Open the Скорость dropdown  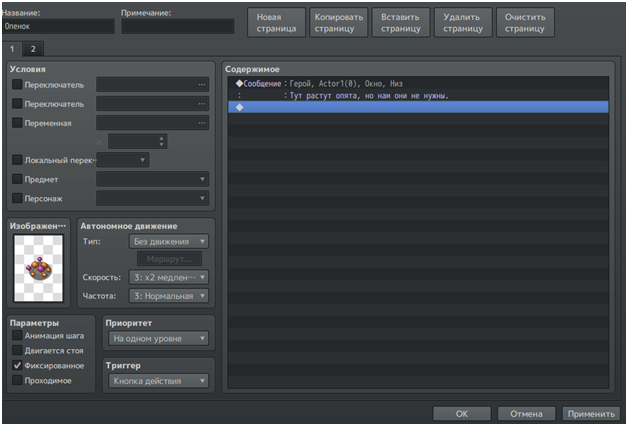coord(168,277)
